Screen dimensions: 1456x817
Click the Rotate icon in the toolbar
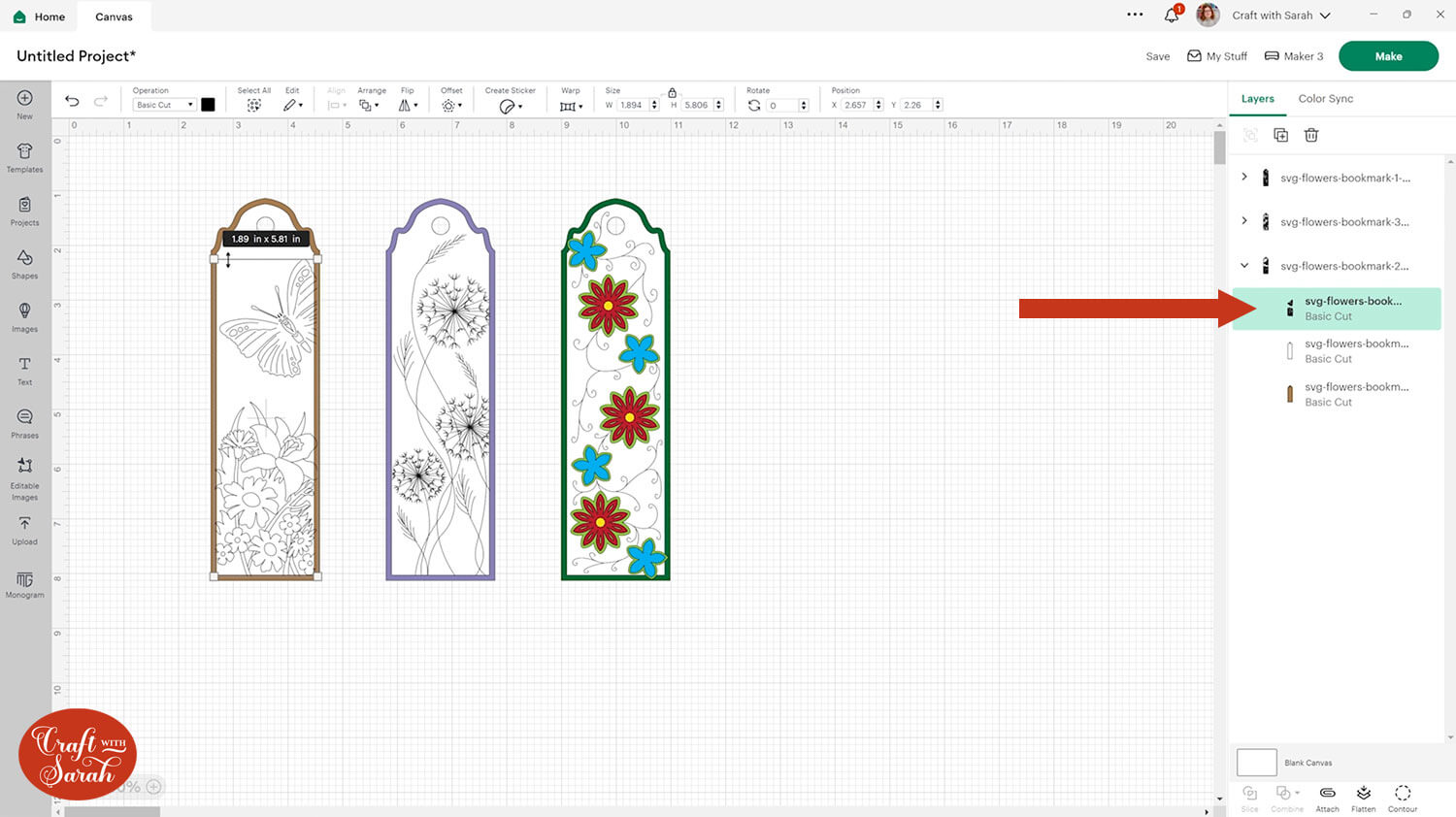pyautogui.click(x=754, y=105)
